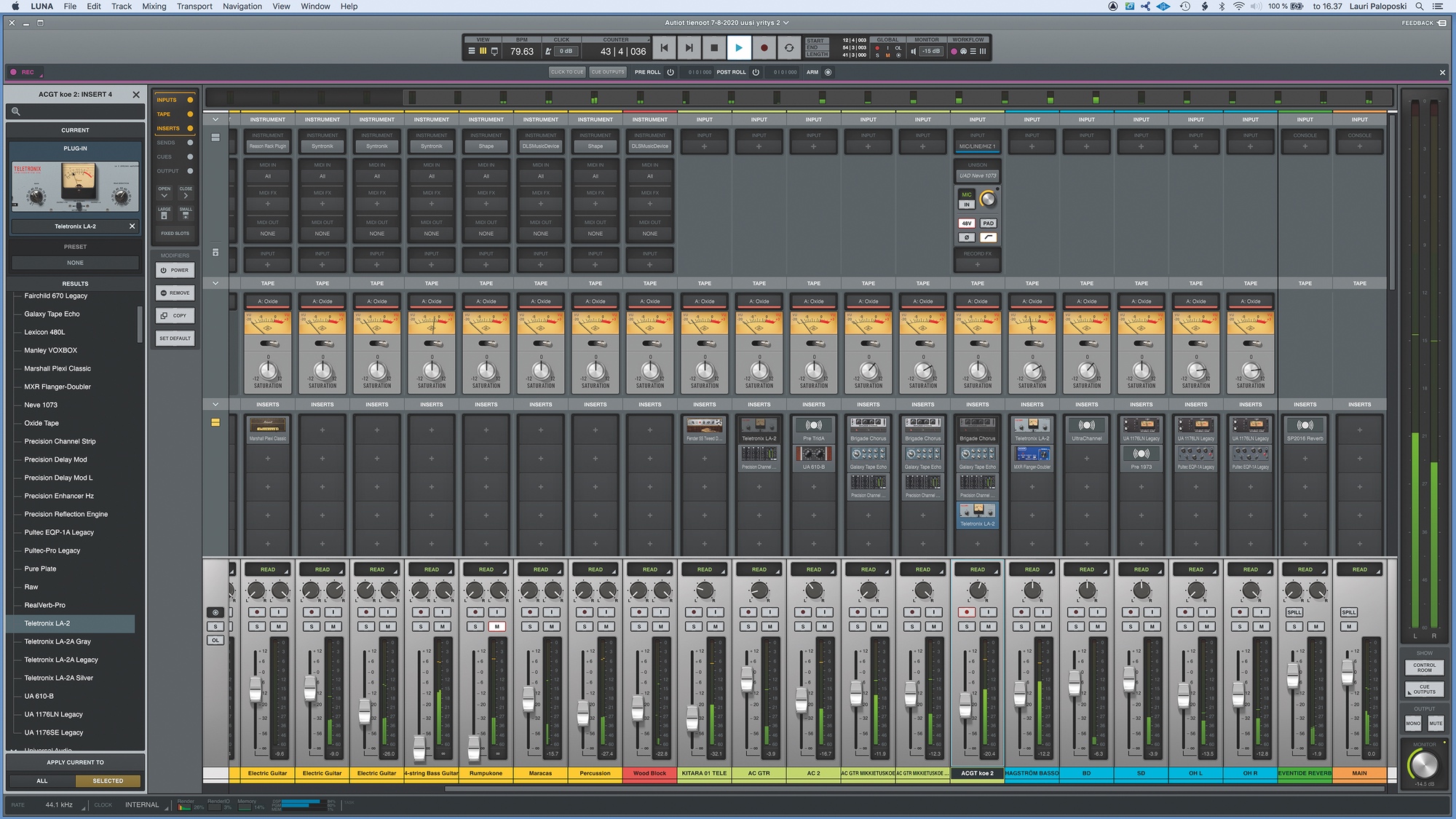Click the COPY modifier button

point(175,315)
